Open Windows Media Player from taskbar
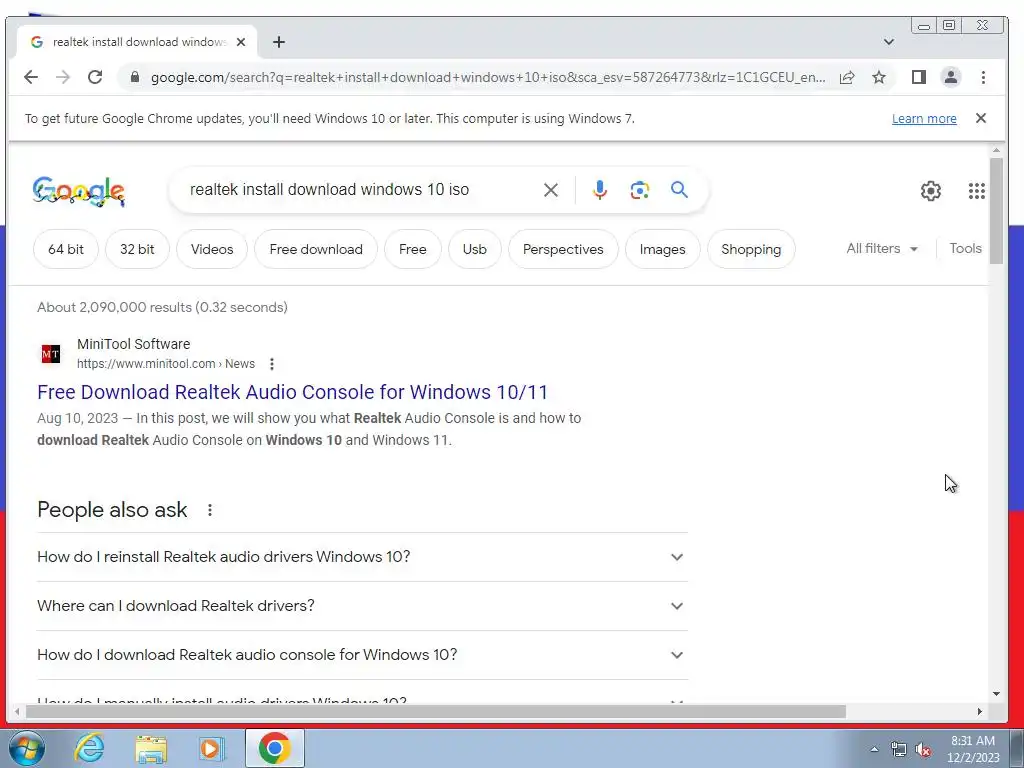The width and height of the screenshot is (1024, 768). (x=212, y=748)
